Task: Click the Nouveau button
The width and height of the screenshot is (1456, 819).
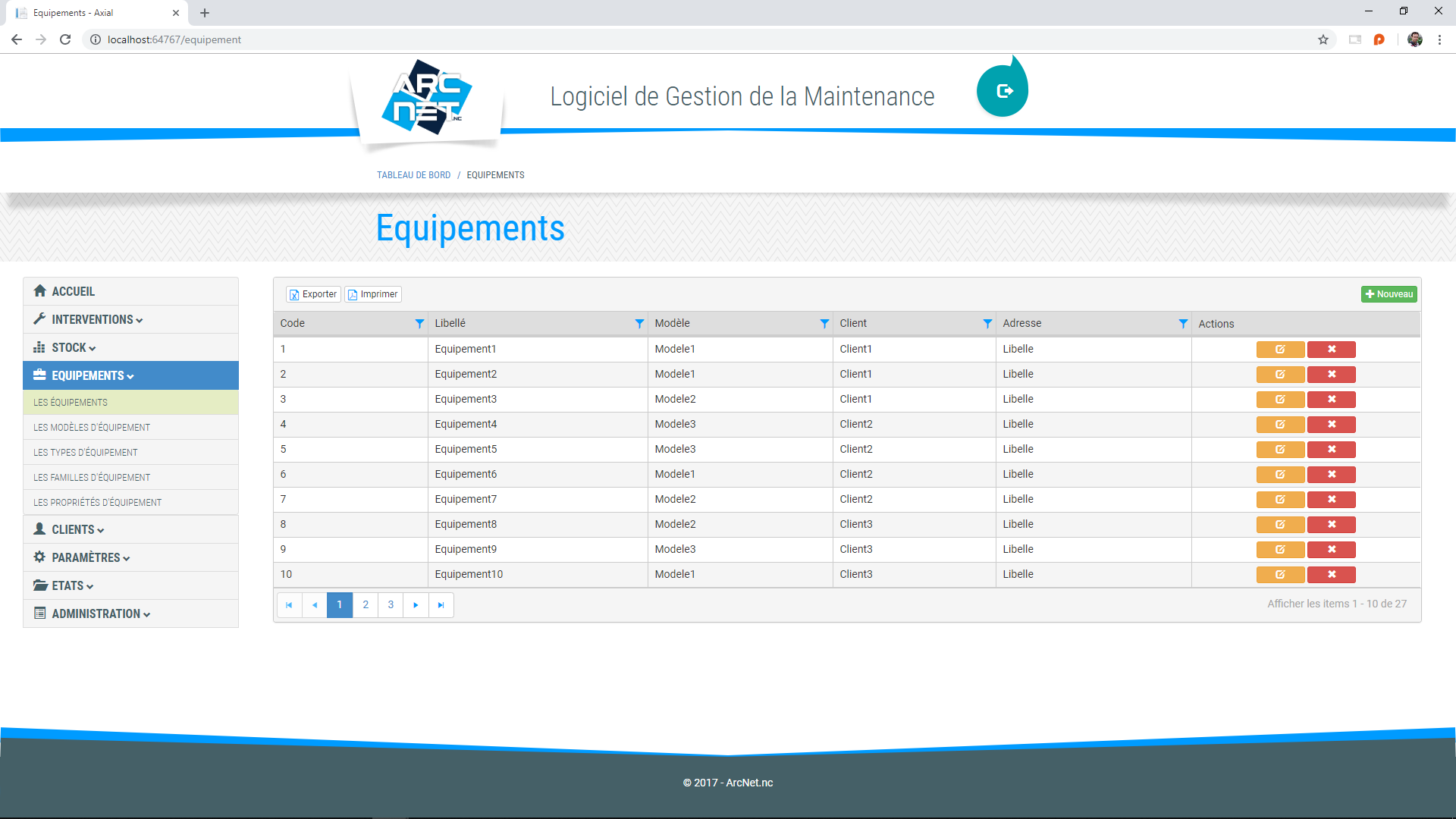Action: coord(1389,294)
